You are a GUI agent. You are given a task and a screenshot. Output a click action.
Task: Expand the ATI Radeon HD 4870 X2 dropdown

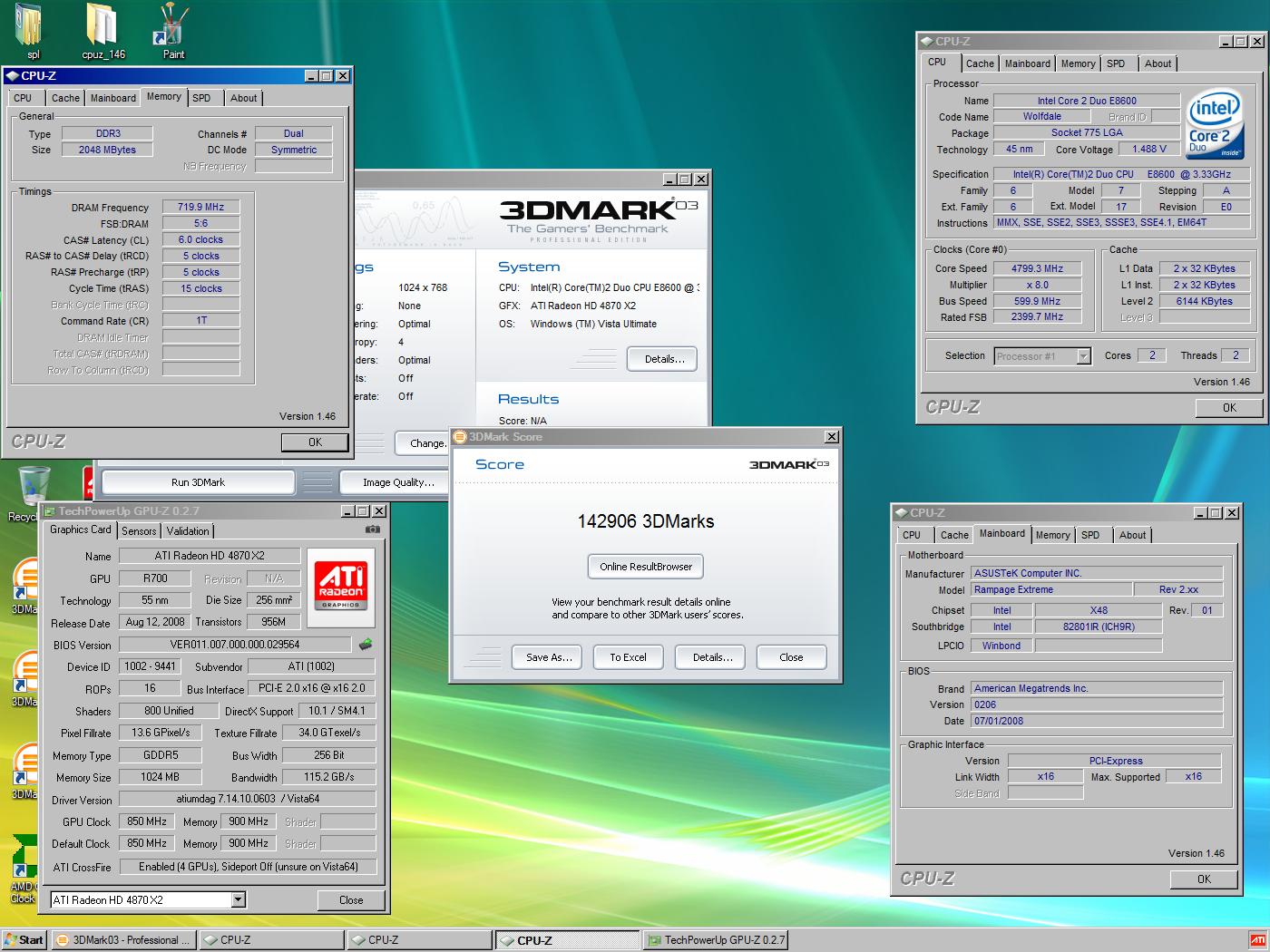click(x=238, y=899)
